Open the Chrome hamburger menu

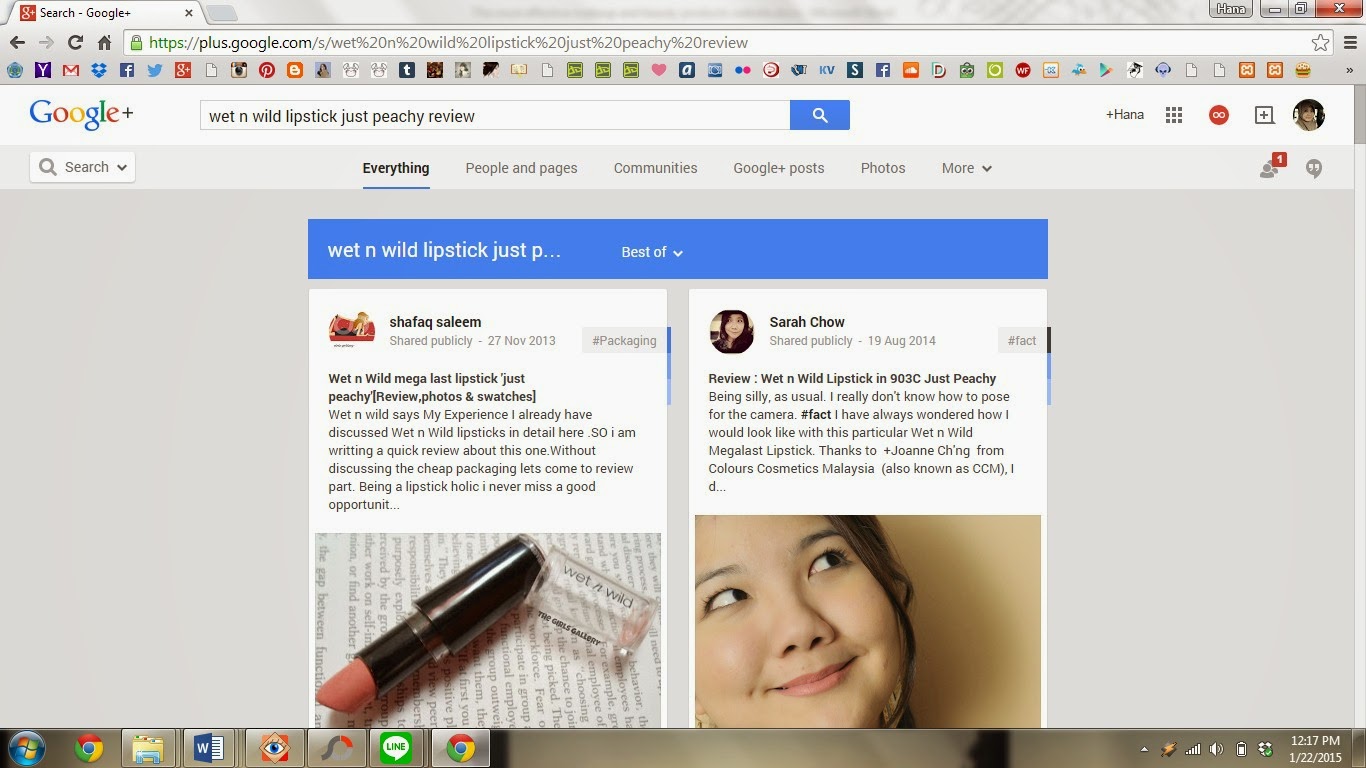click(x=1349, y=42)
